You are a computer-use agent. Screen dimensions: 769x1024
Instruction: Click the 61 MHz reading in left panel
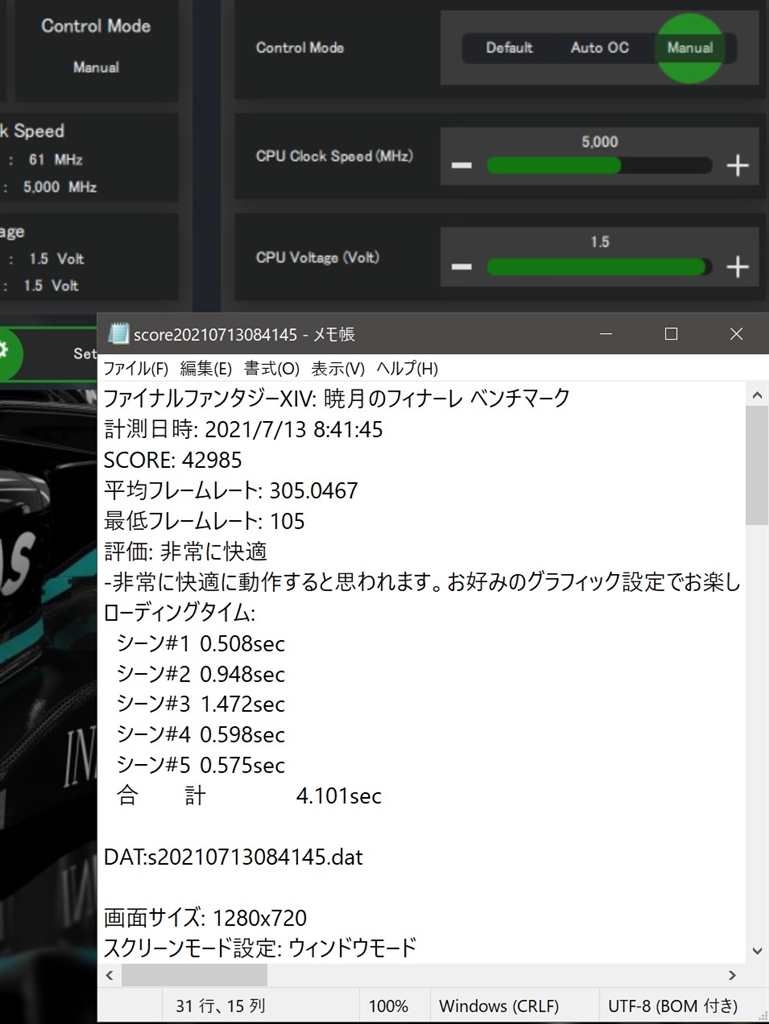(x=55, y=159)
